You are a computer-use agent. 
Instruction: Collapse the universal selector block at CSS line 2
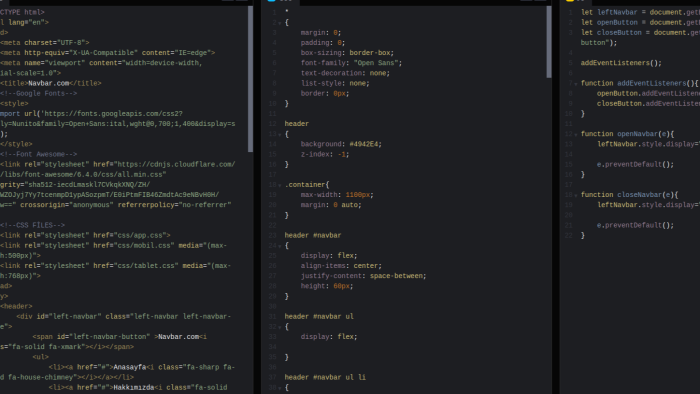280,23
